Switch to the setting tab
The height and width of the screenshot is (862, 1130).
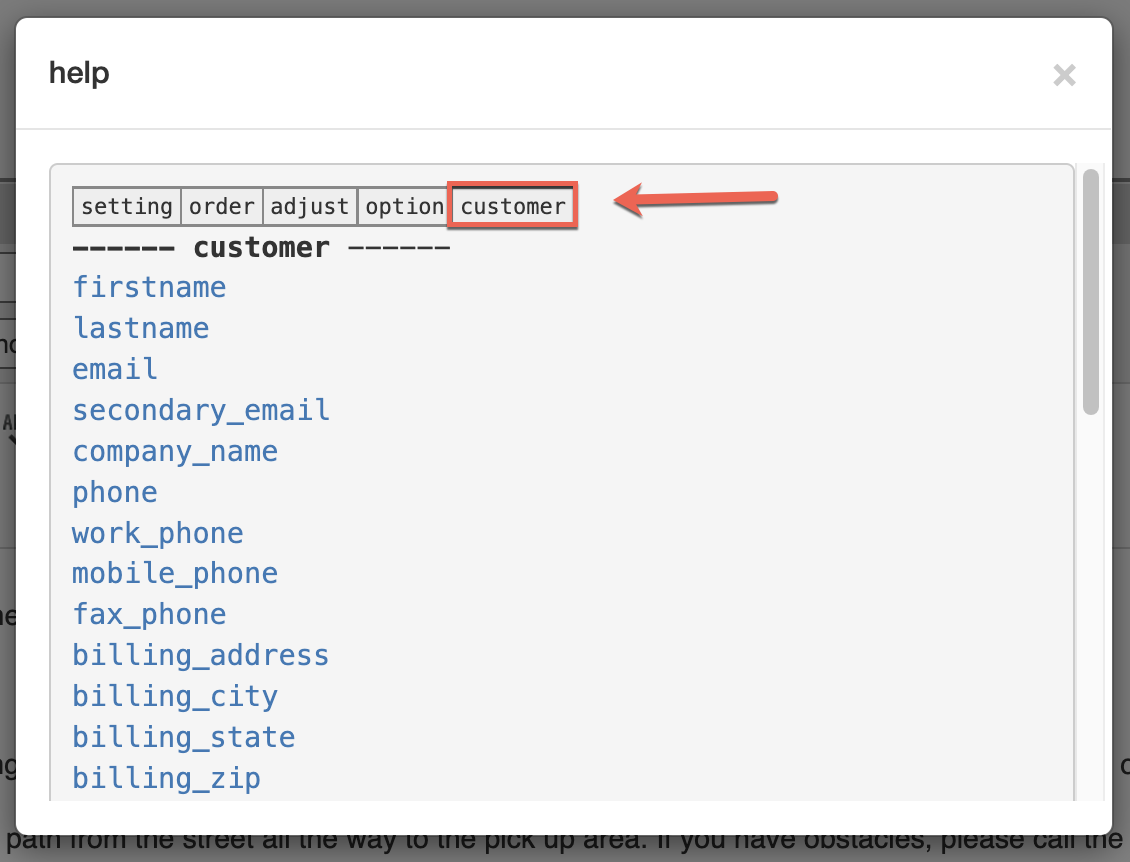(127, 207)
